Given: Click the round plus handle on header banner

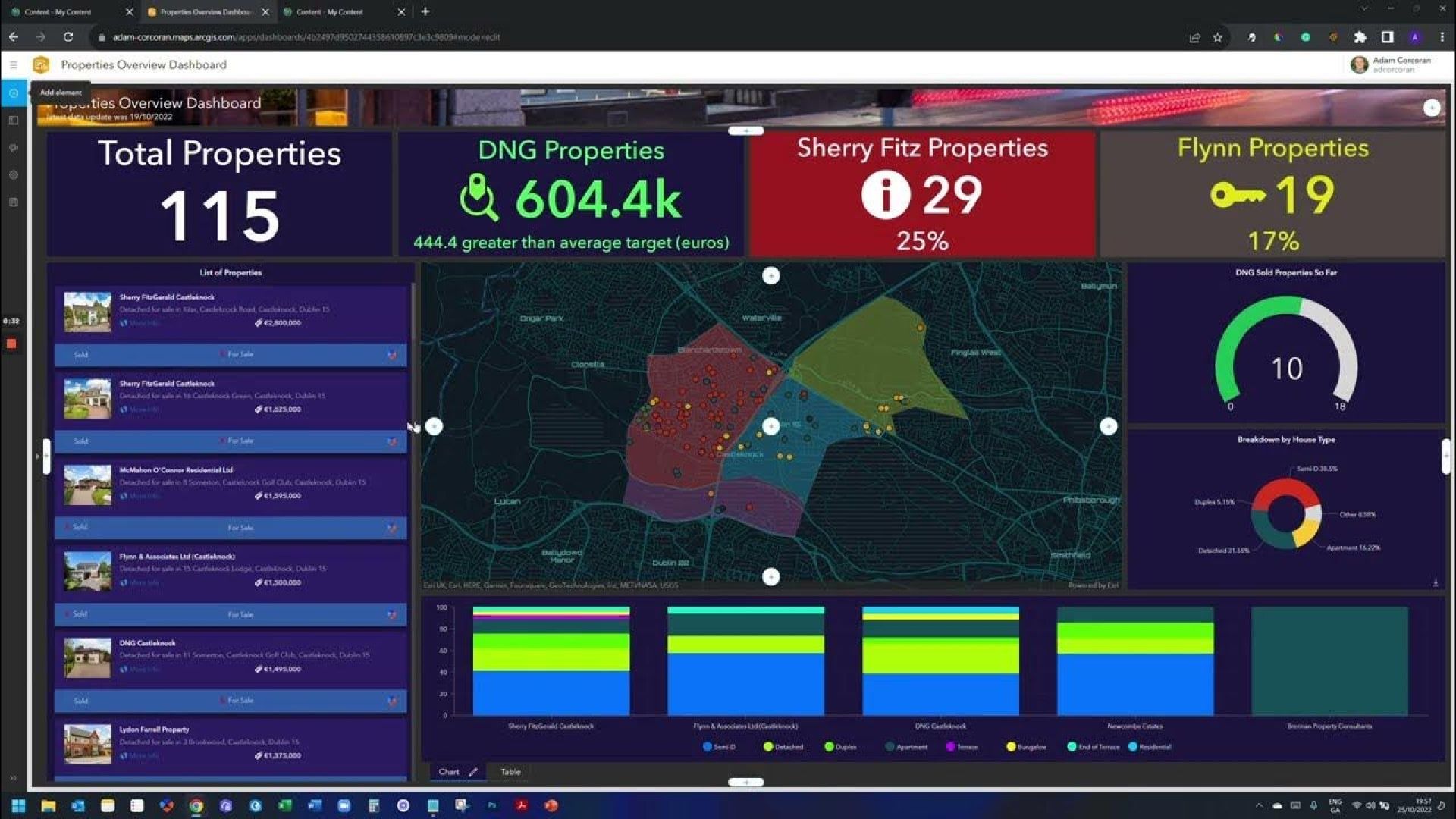Looking at the screenshot, I should [x=1431, y=108].
